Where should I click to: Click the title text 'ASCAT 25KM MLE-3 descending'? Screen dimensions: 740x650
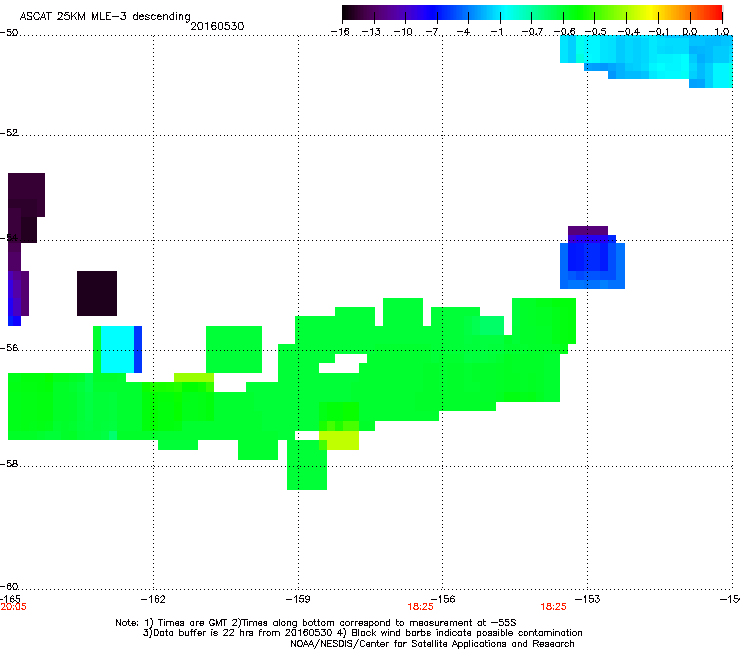point(105,16)
